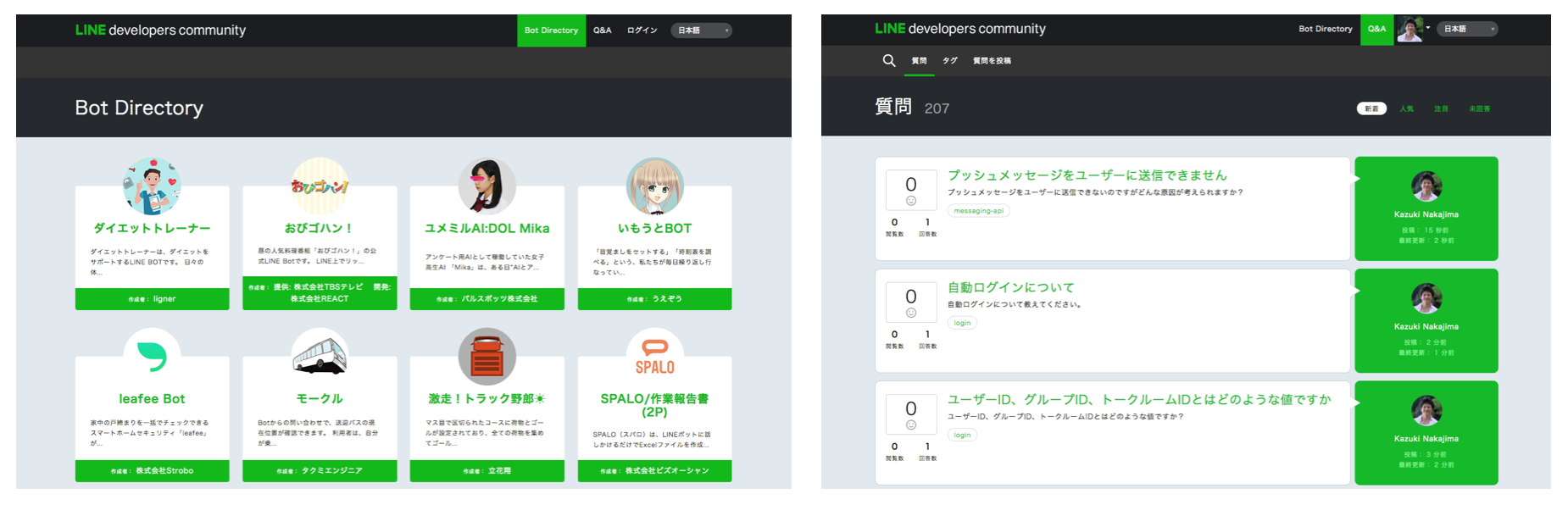
Task: Click the モークル bus icon
Action: tap(320, 357)
